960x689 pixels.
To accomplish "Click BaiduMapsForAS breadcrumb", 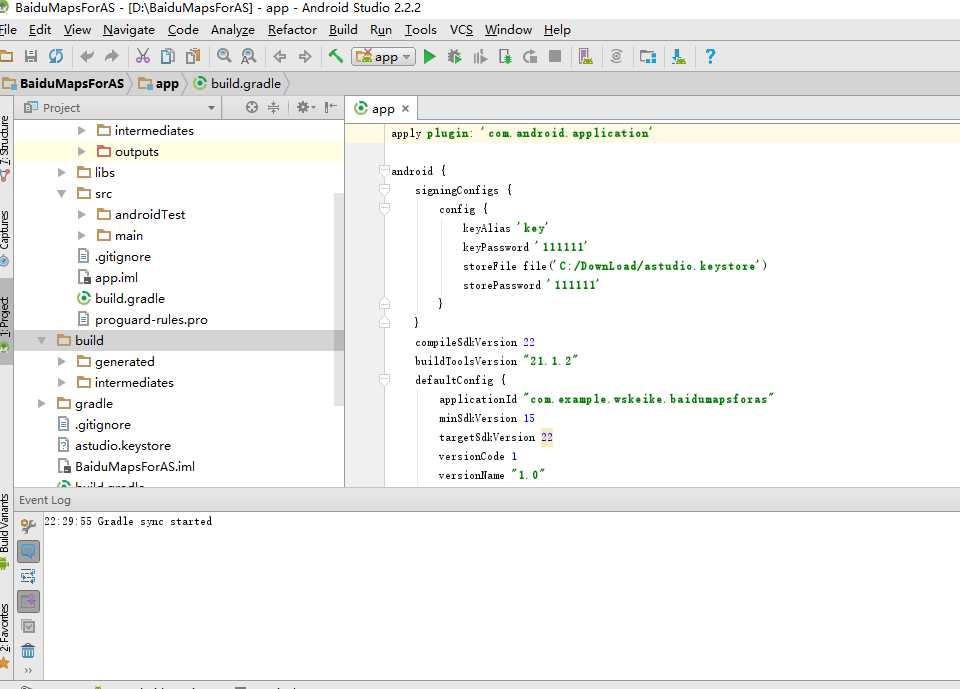I will point(64,83).
